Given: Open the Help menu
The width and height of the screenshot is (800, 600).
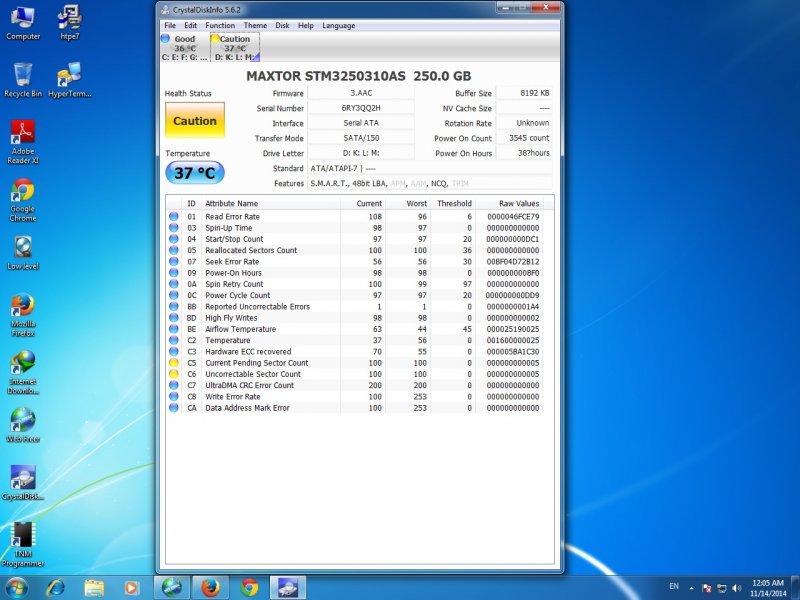Looking at the screenshot, I should coord(306,26).
